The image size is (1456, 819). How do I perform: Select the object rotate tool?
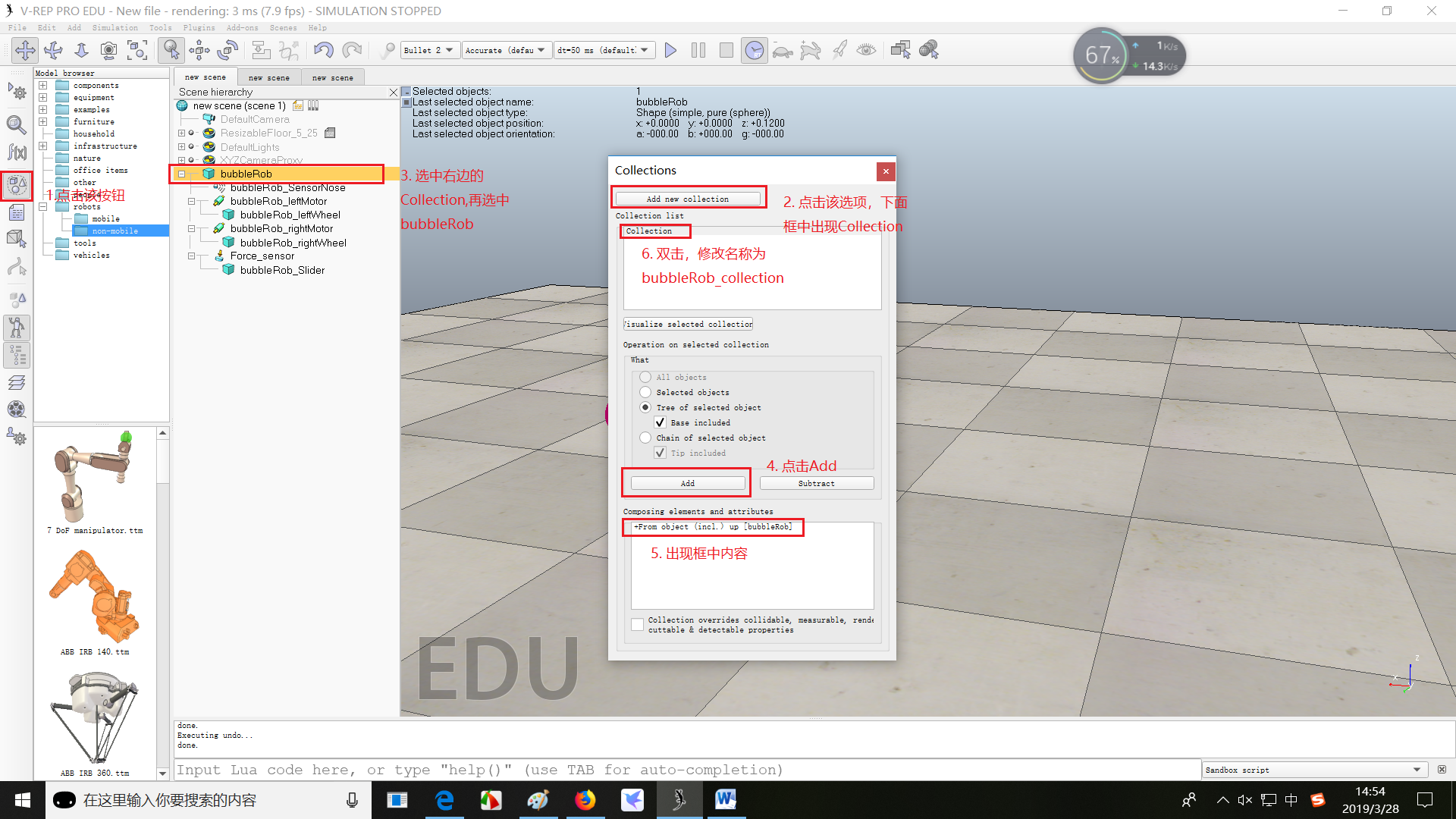coord(227,50)
